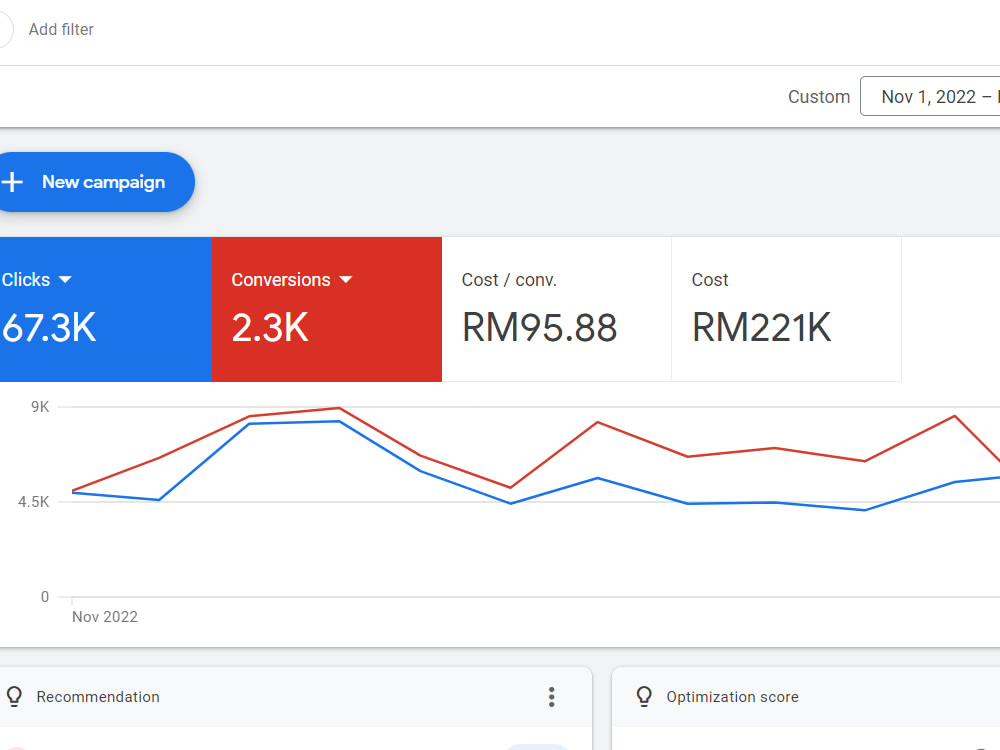Click the Optimization score card title
Viewport: 1000px width, 750px height.
(733, 697)
